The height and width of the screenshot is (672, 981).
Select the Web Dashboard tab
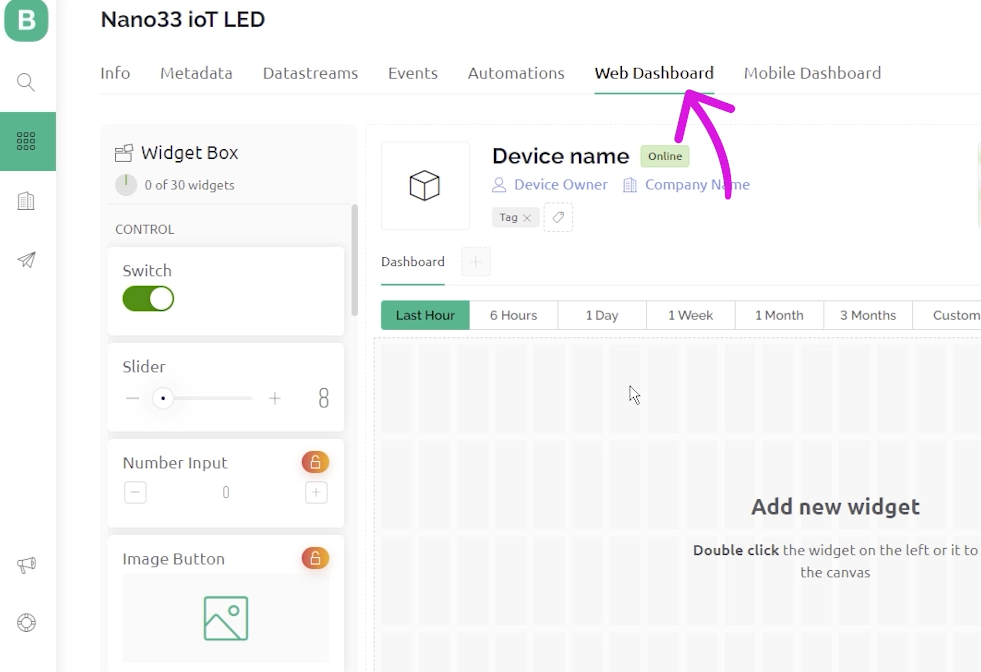[x=654, y=73]
